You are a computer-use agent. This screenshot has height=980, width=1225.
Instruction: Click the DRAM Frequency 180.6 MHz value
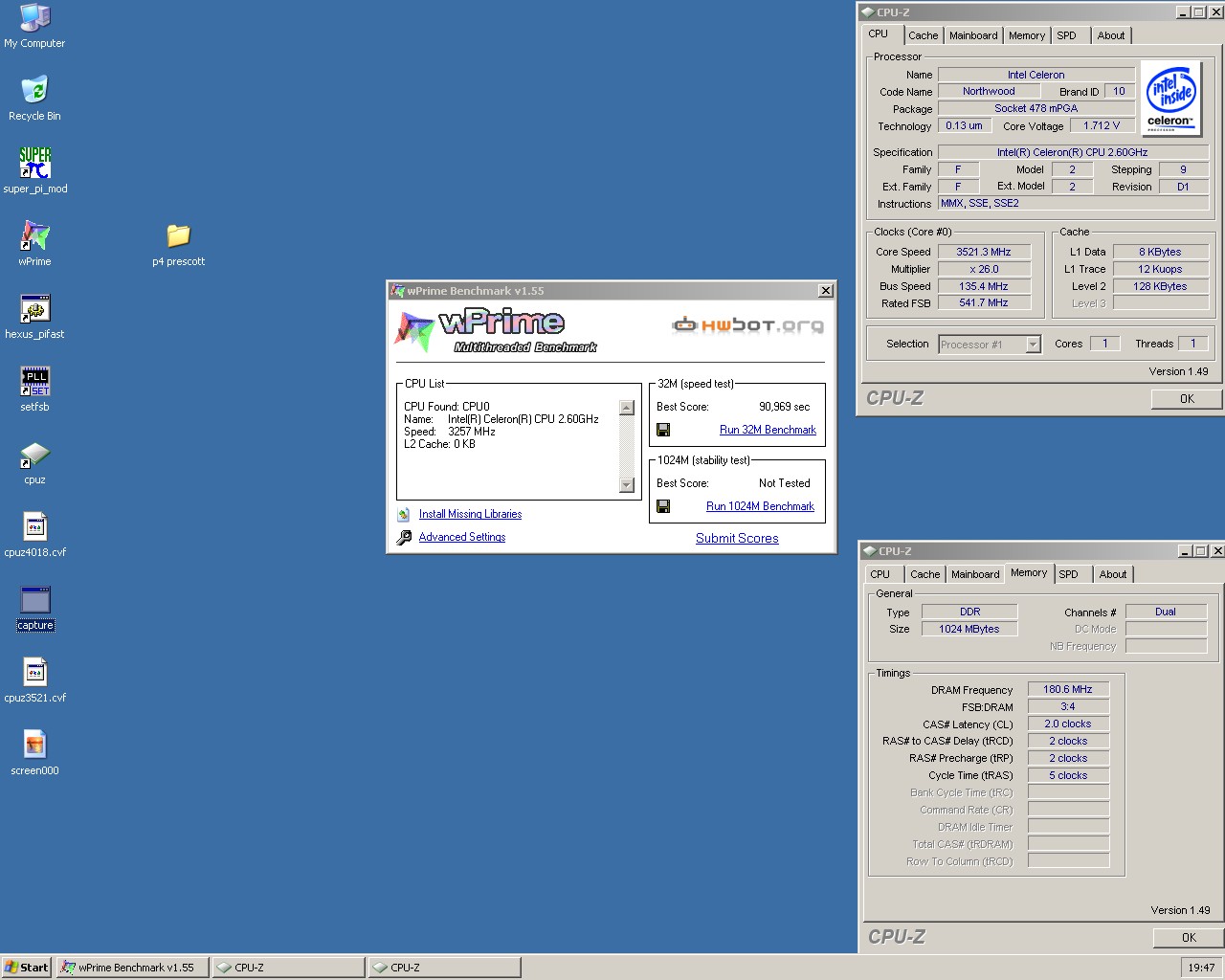click(1068, 689)
